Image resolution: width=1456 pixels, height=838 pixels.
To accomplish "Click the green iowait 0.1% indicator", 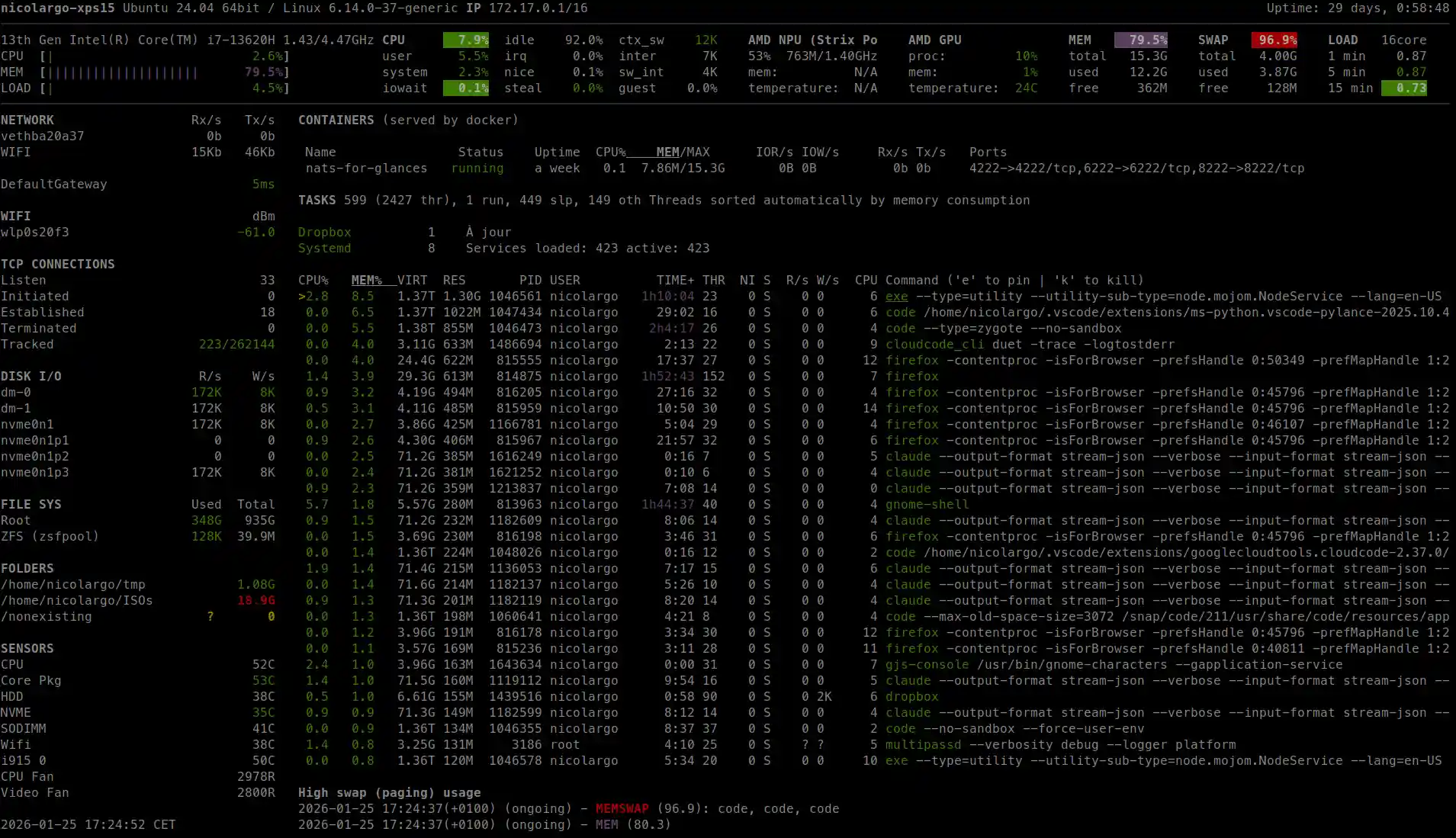I will pyautogui.click(x=468, y=88).
